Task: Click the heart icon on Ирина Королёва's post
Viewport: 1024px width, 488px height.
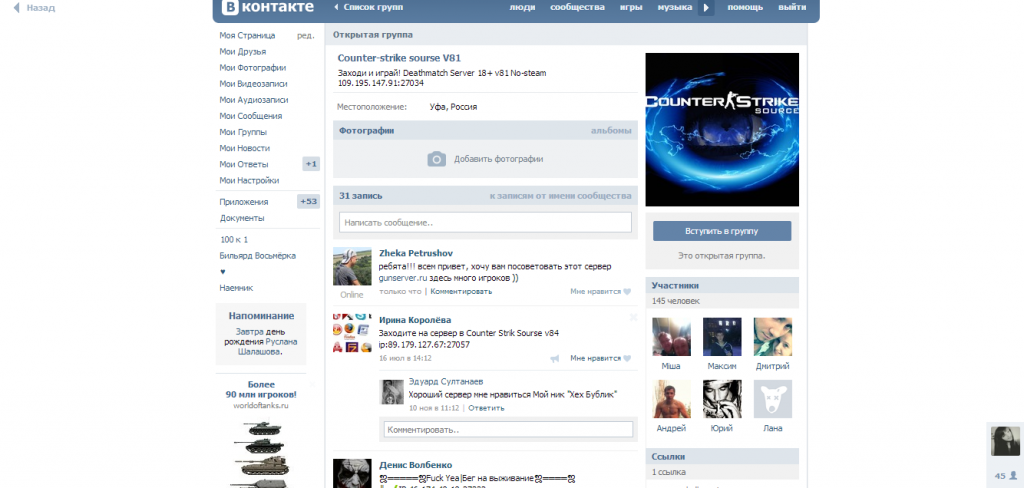Action: (x=627, y=358)
